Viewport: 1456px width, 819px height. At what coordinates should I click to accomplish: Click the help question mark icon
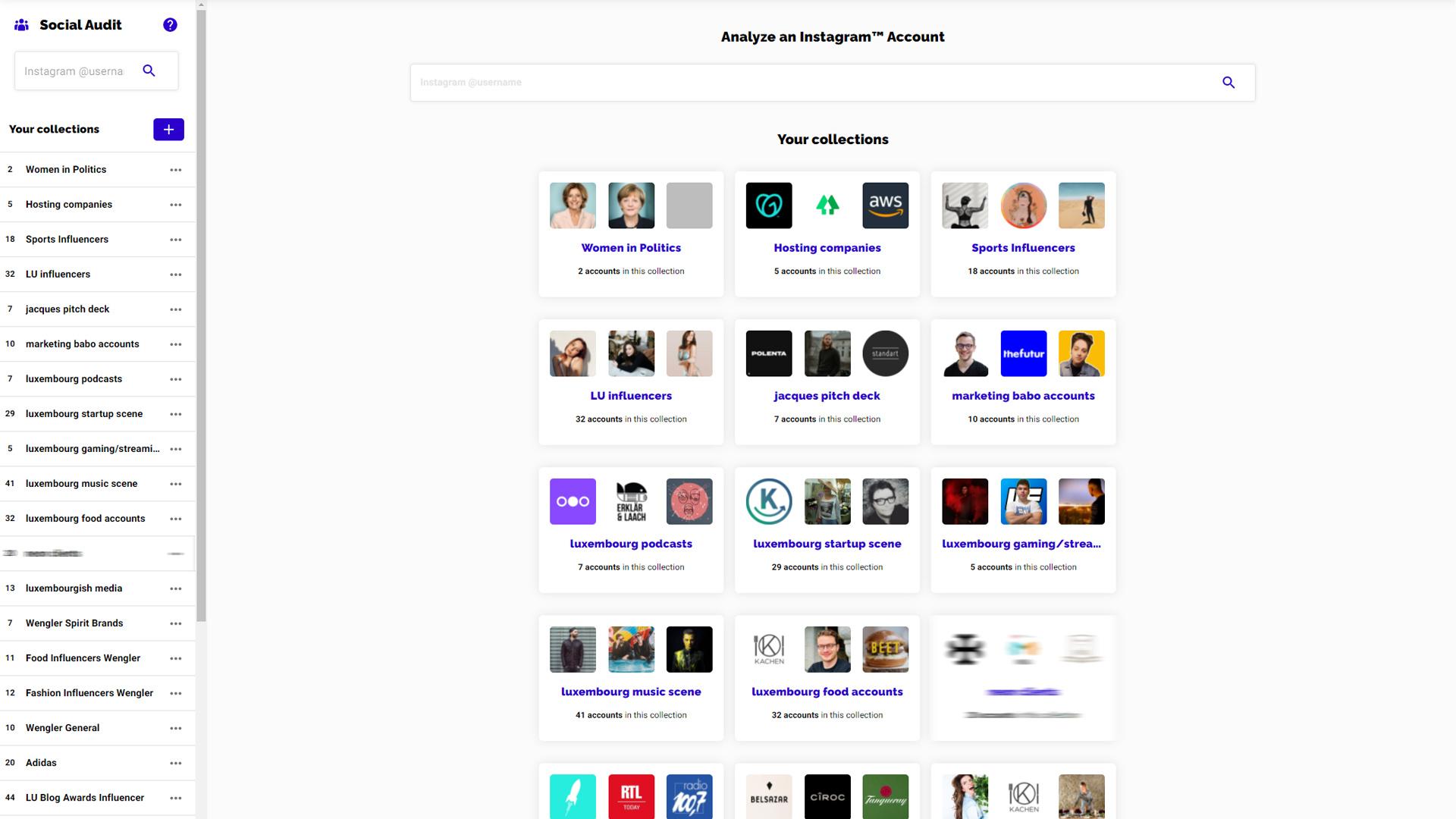(169, 24)
